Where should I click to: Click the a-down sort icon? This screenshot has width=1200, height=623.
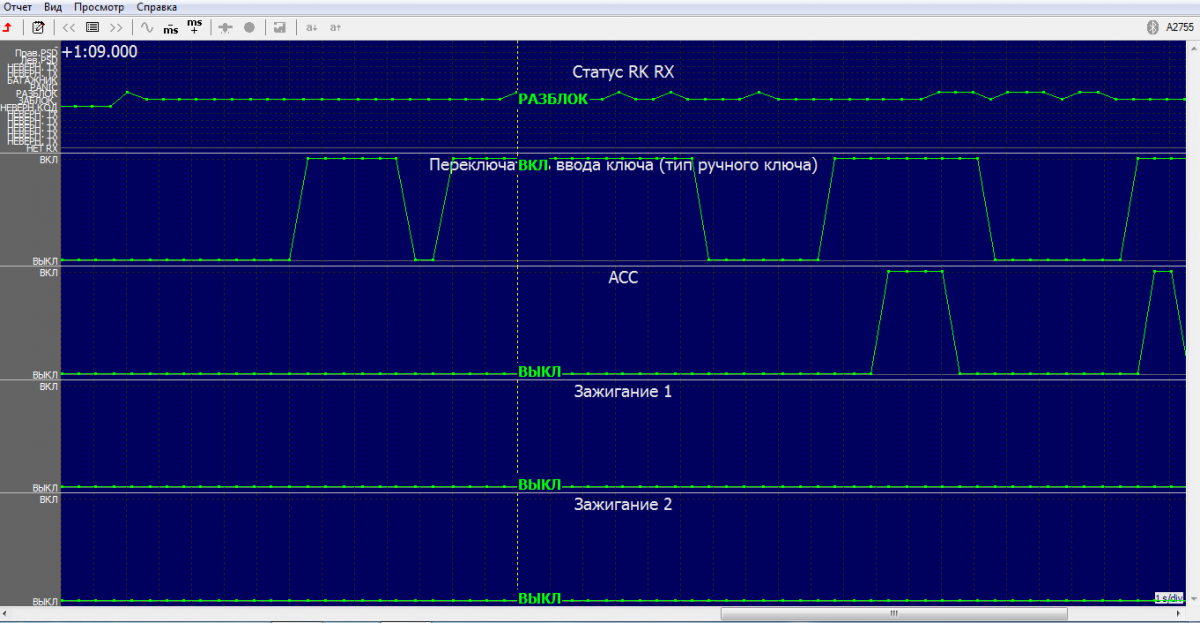[311, 27]
